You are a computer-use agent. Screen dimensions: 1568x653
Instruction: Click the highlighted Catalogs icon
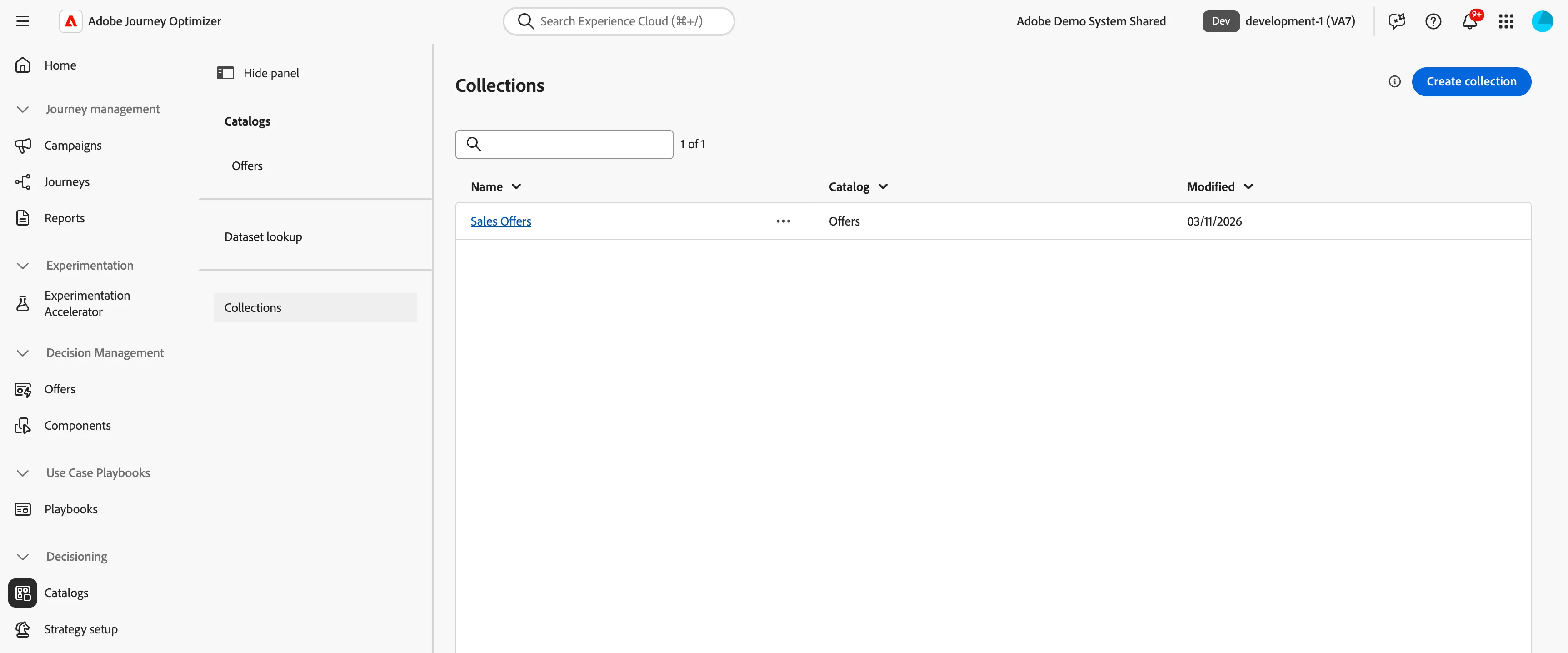point(23,593)
